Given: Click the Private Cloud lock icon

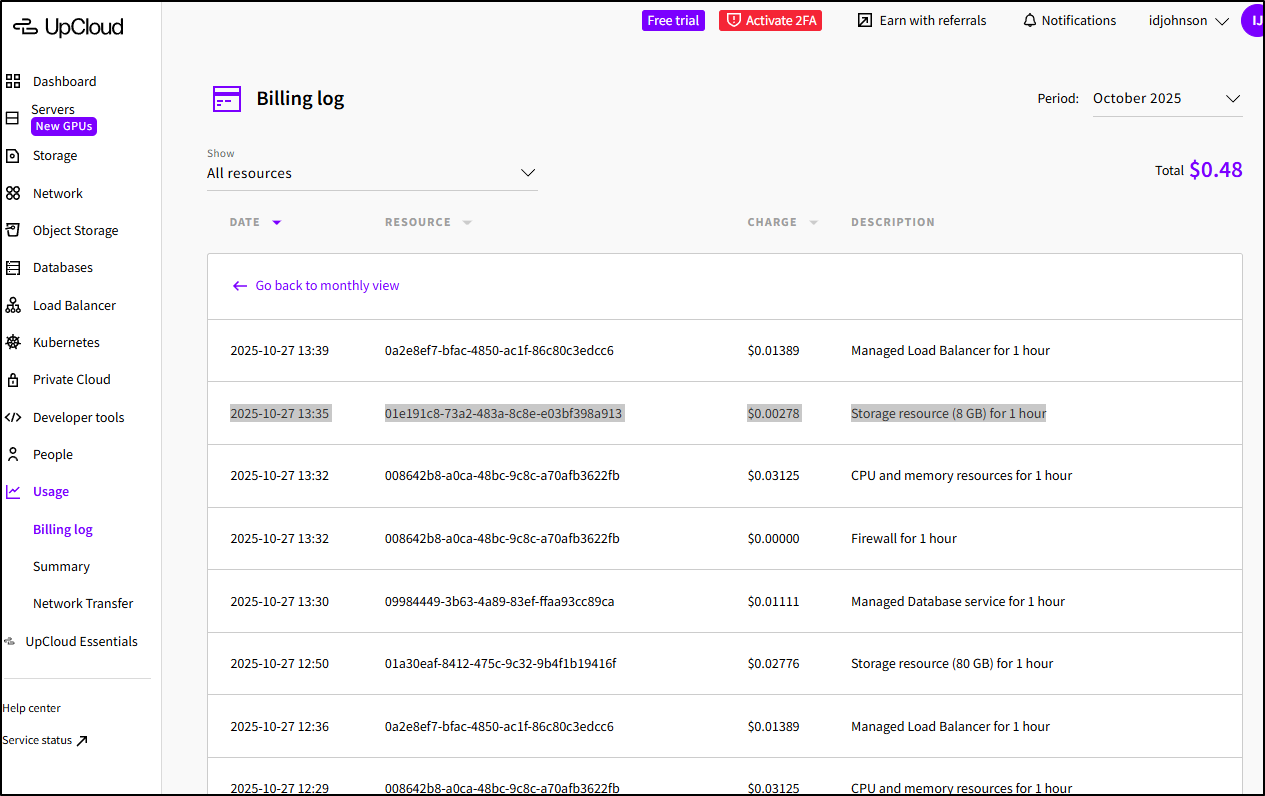Looking at the screenshot, I should tap(13, 380).
